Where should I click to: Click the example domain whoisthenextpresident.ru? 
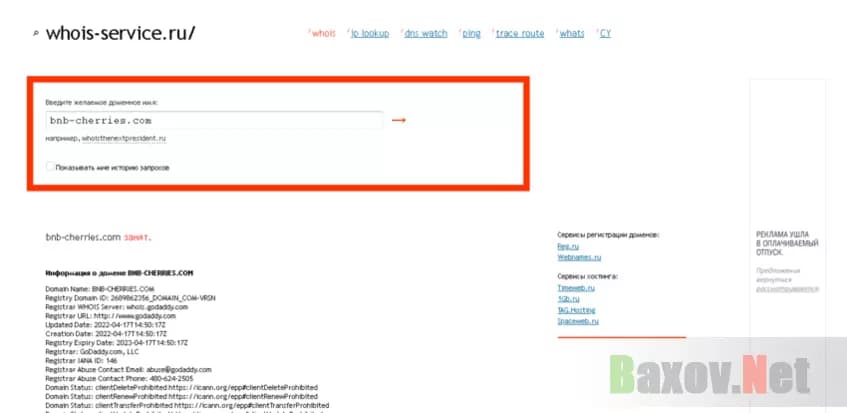[x=124, y=138]
